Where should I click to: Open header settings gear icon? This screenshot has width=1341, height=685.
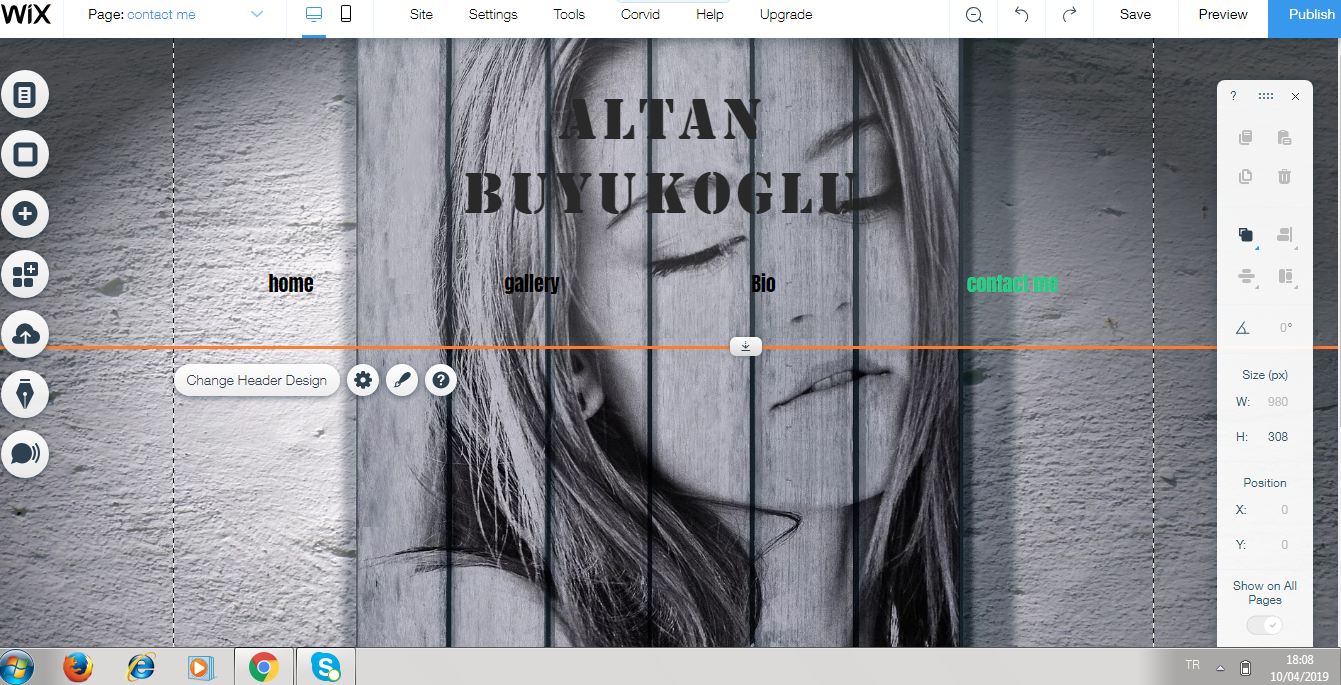click(x=363, y=380)
